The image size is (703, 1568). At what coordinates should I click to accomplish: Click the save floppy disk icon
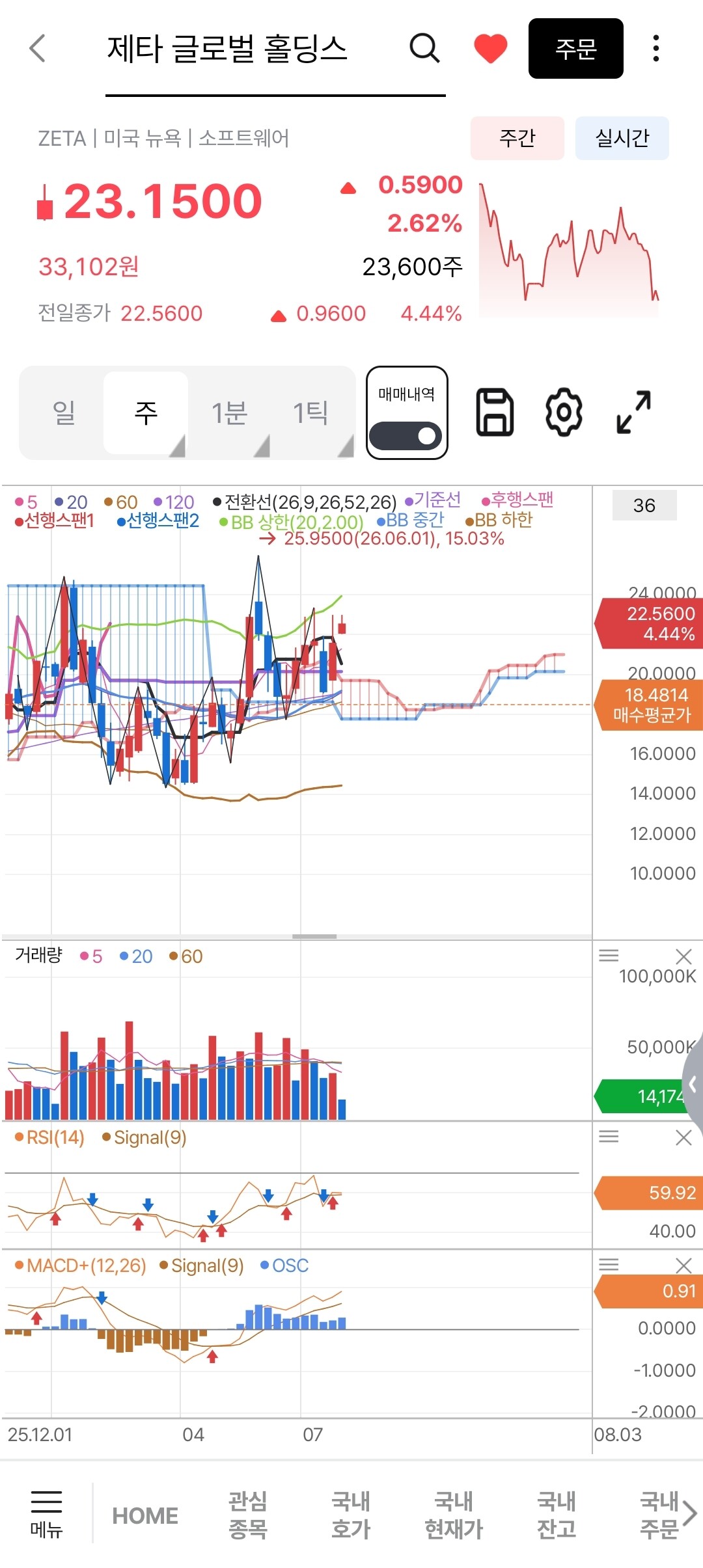pos(495,412)
